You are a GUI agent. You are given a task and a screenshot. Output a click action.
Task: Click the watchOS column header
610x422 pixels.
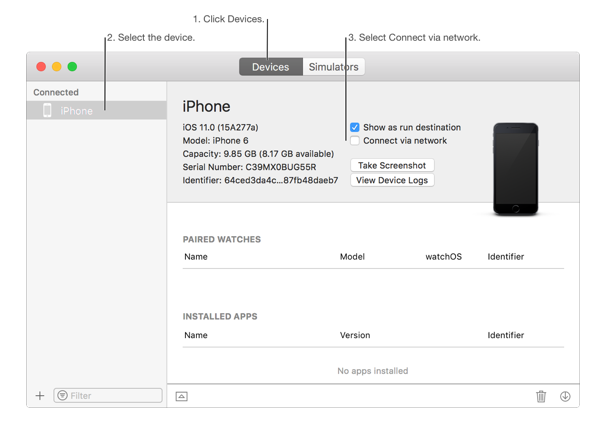click(443, 257)
